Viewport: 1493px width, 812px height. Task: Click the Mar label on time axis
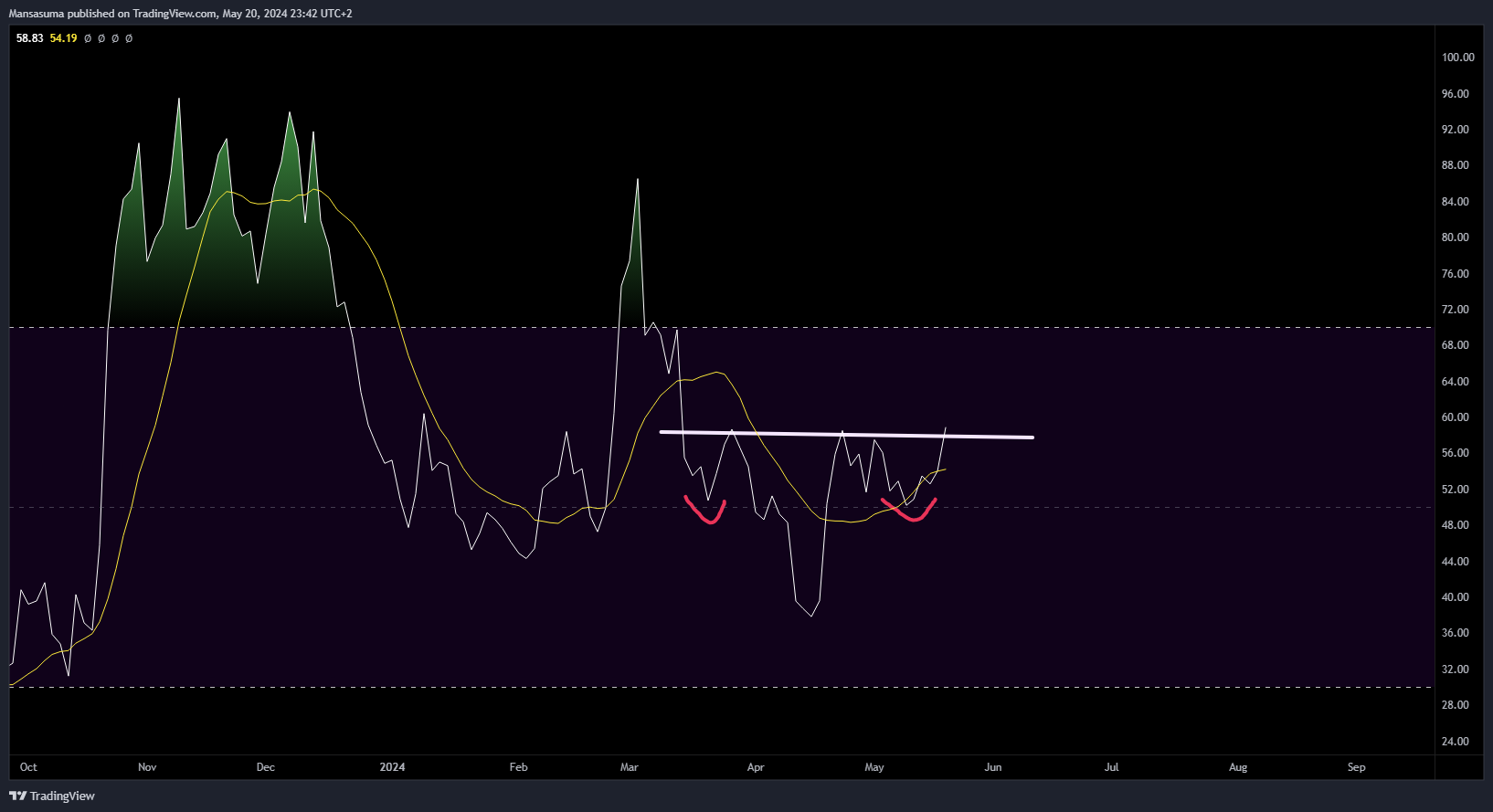(x=629, y=767)
